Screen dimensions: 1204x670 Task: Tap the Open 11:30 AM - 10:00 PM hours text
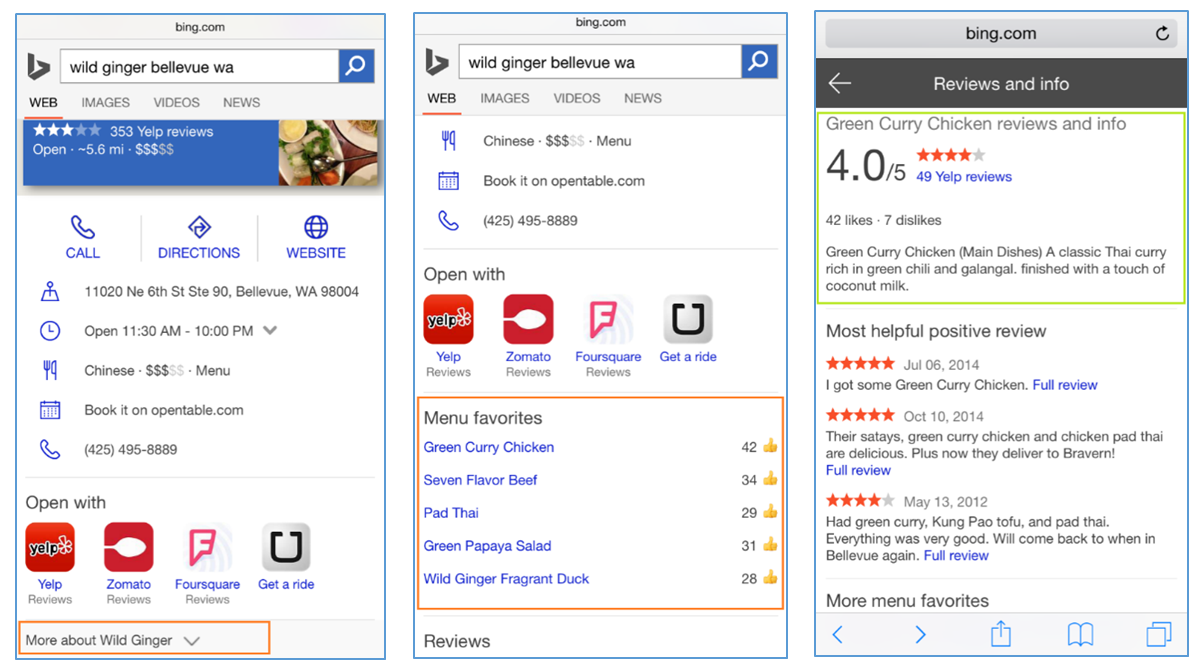(x=169, y=330)
